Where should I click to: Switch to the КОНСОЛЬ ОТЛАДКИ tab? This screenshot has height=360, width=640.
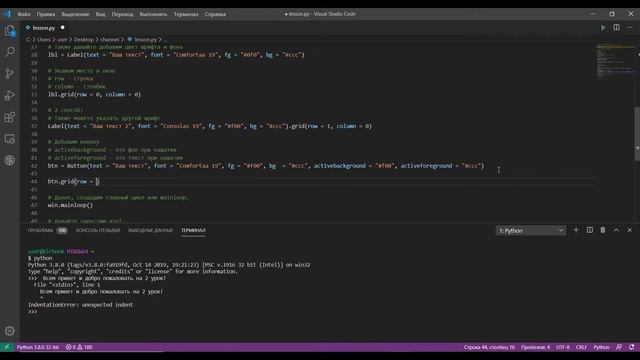(x=98, y=231)
